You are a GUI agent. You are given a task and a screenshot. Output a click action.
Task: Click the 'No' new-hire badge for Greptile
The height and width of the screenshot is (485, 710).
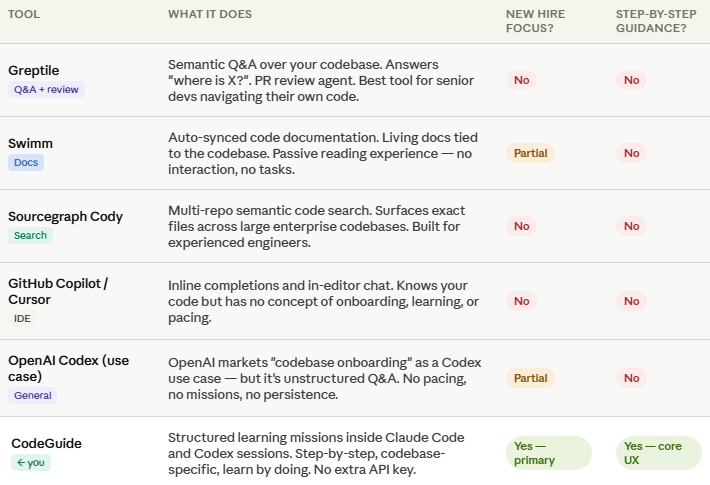tap(522, 80)
